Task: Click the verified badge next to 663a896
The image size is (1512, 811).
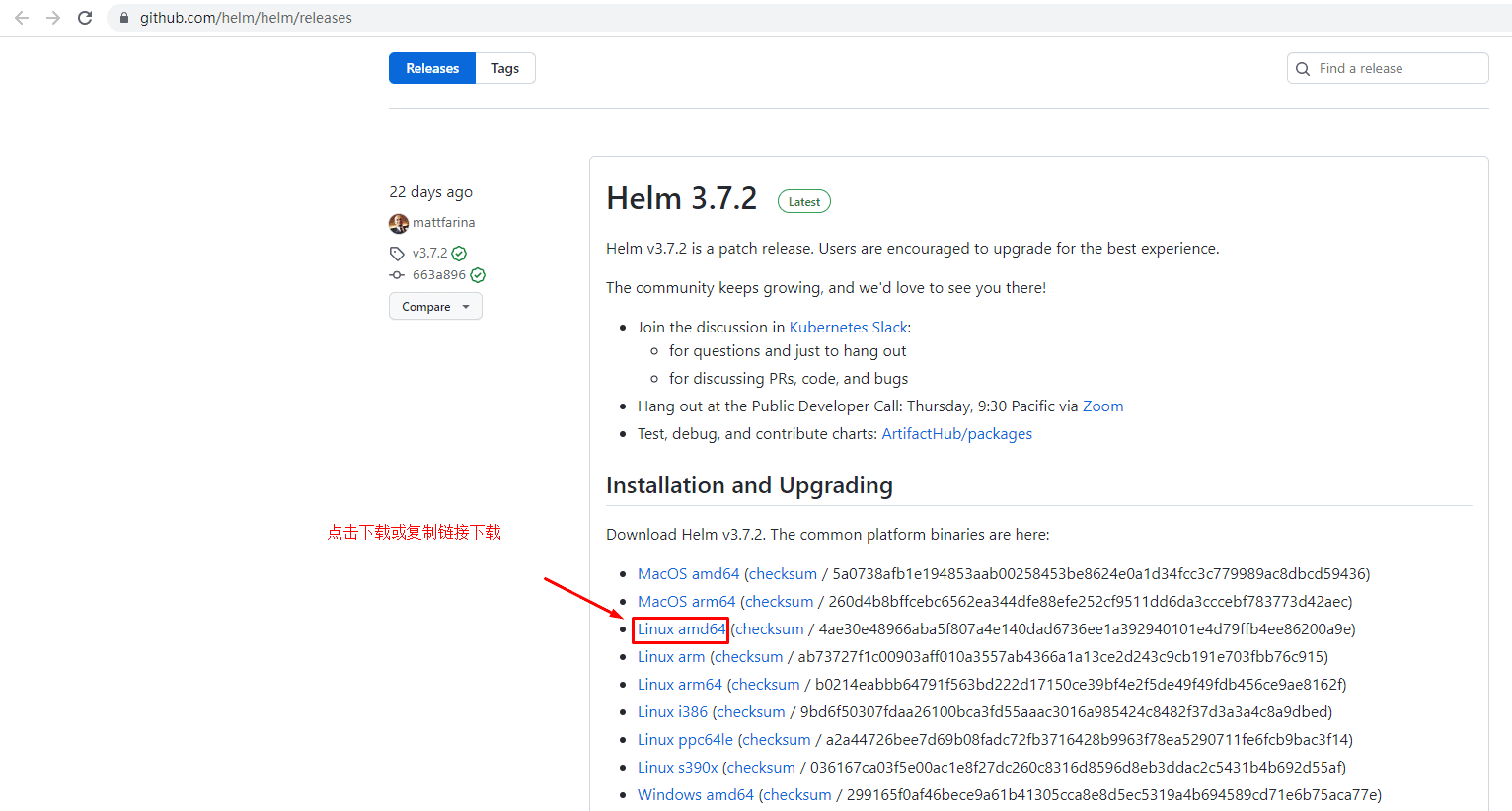Action: coord(478,275)
